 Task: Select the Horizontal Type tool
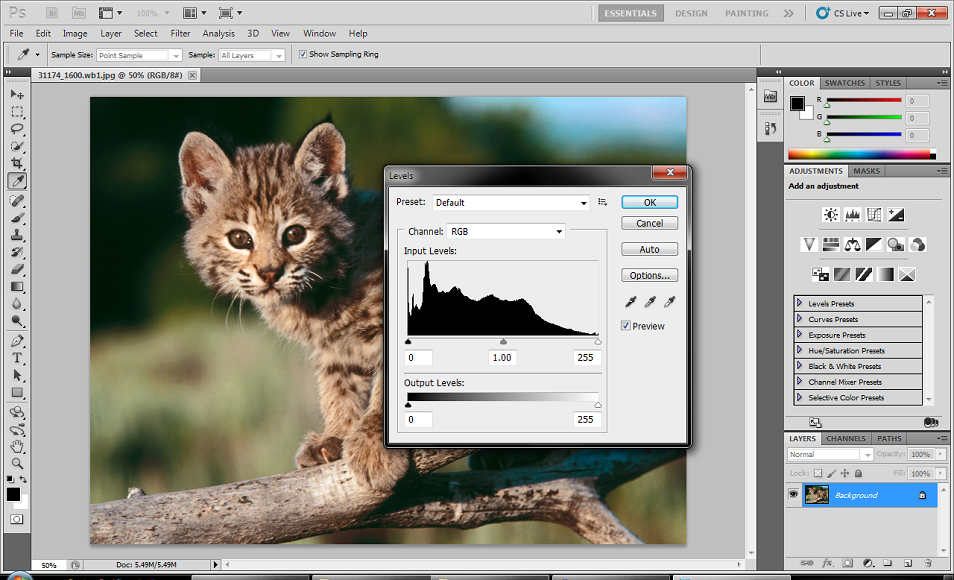point(17,358)
